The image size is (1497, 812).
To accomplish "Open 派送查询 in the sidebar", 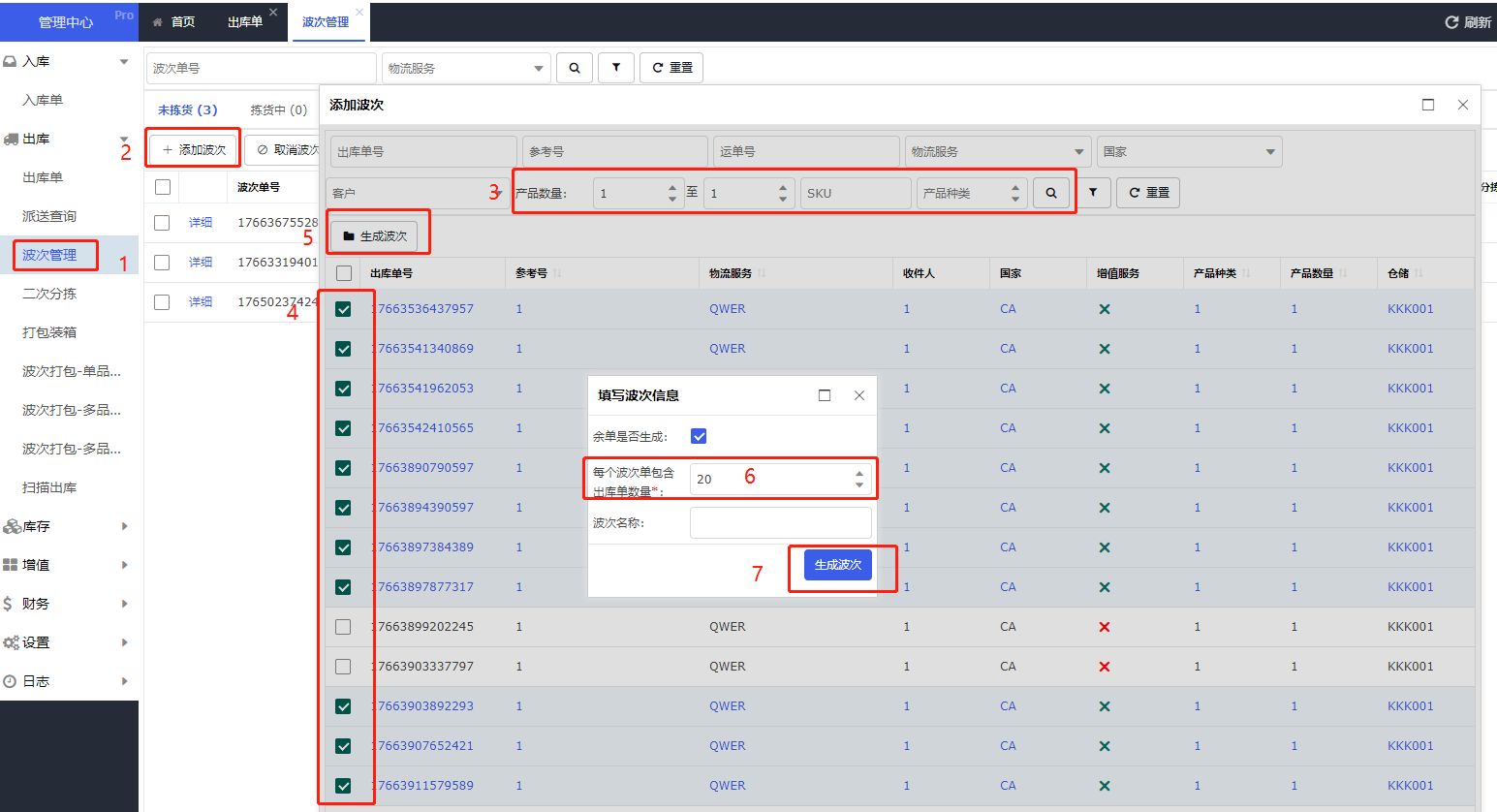I will coord(49,216).
